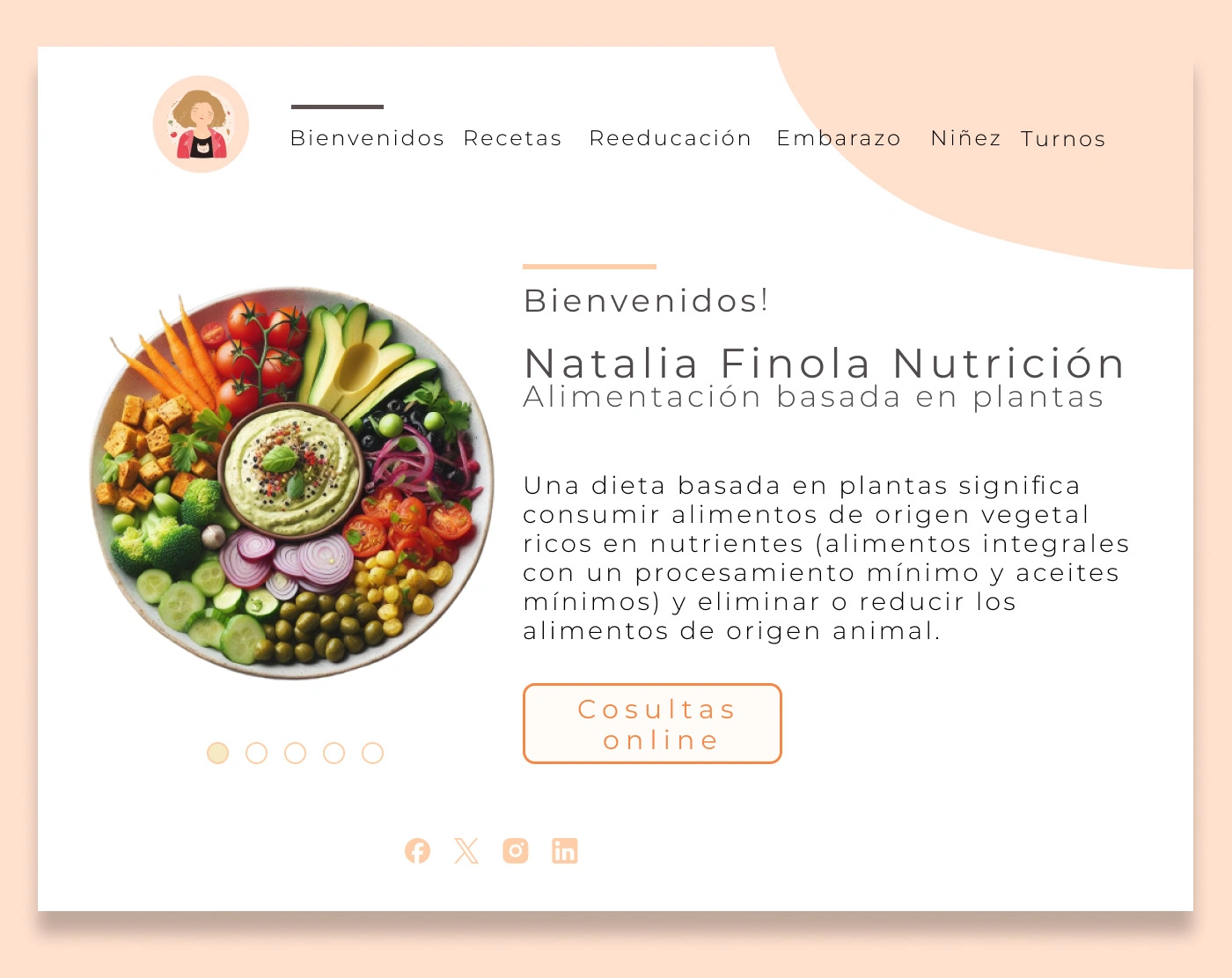
Task: Click the veggie bowl carousel image
Action: pyautogui.click(x=292, y=482)
